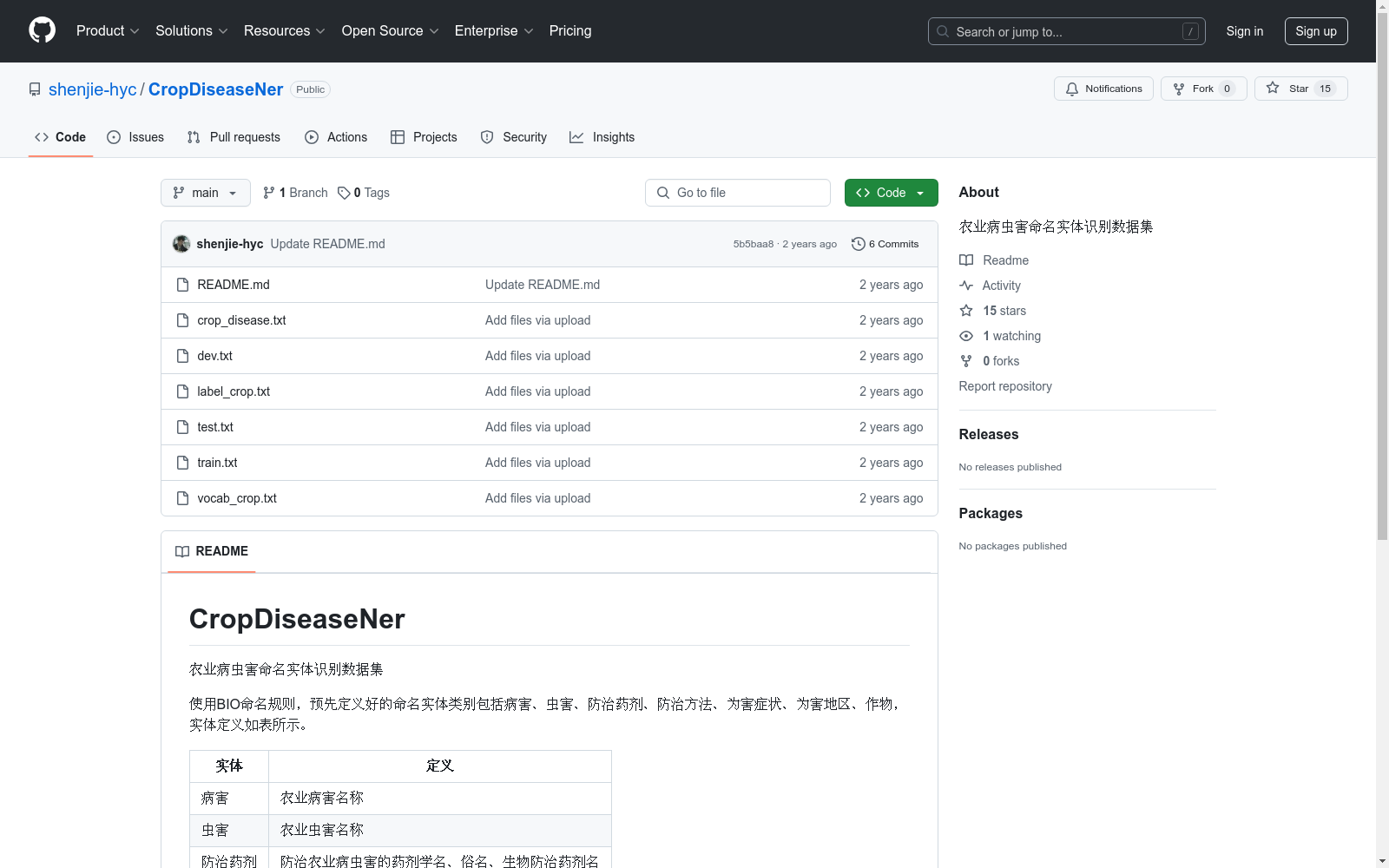This screenshot has width=1389, height=868.
Task: Open the train.txt file
Action: pos(217,463)
